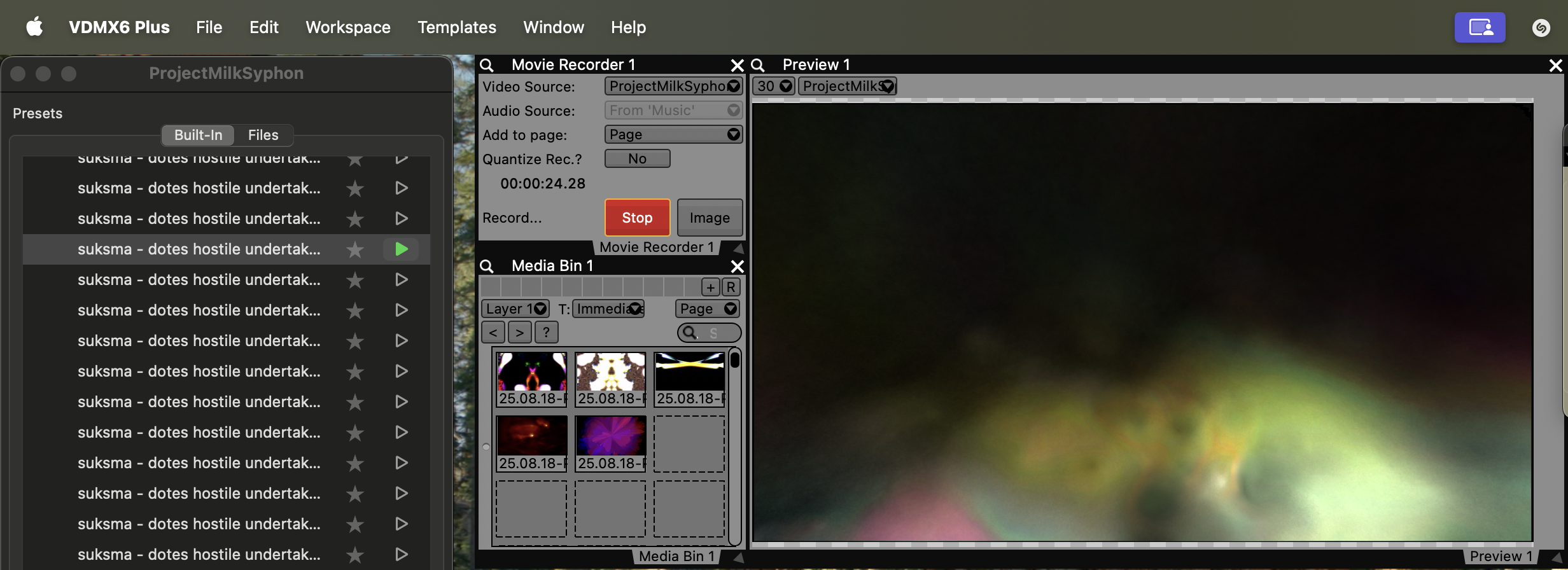Click the Movie Recorder 1 resize triangle
The image size is (1568, 570).
738,248
